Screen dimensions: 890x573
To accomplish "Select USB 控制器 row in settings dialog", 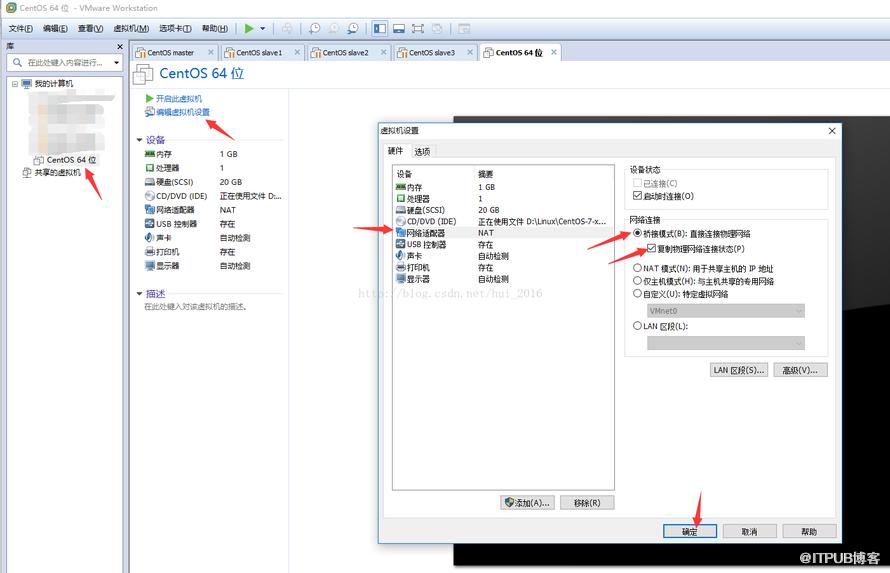I will point(502,245).
